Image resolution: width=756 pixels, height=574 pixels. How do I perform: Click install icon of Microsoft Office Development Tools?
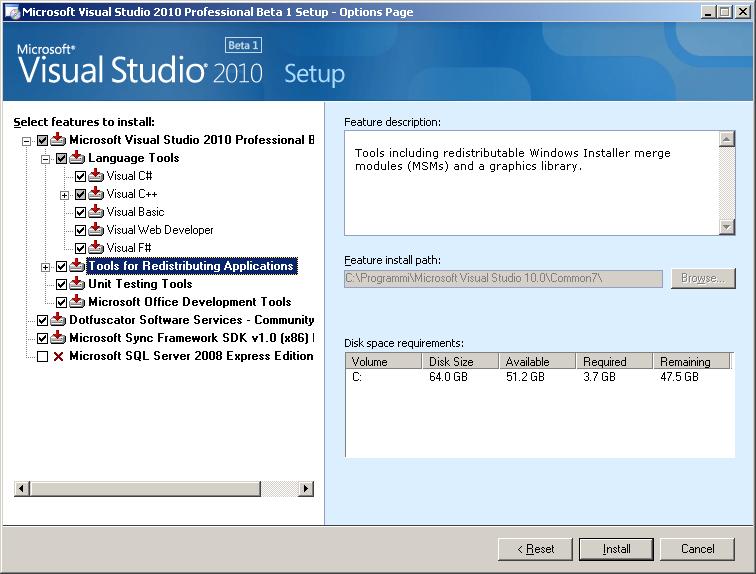77,302
